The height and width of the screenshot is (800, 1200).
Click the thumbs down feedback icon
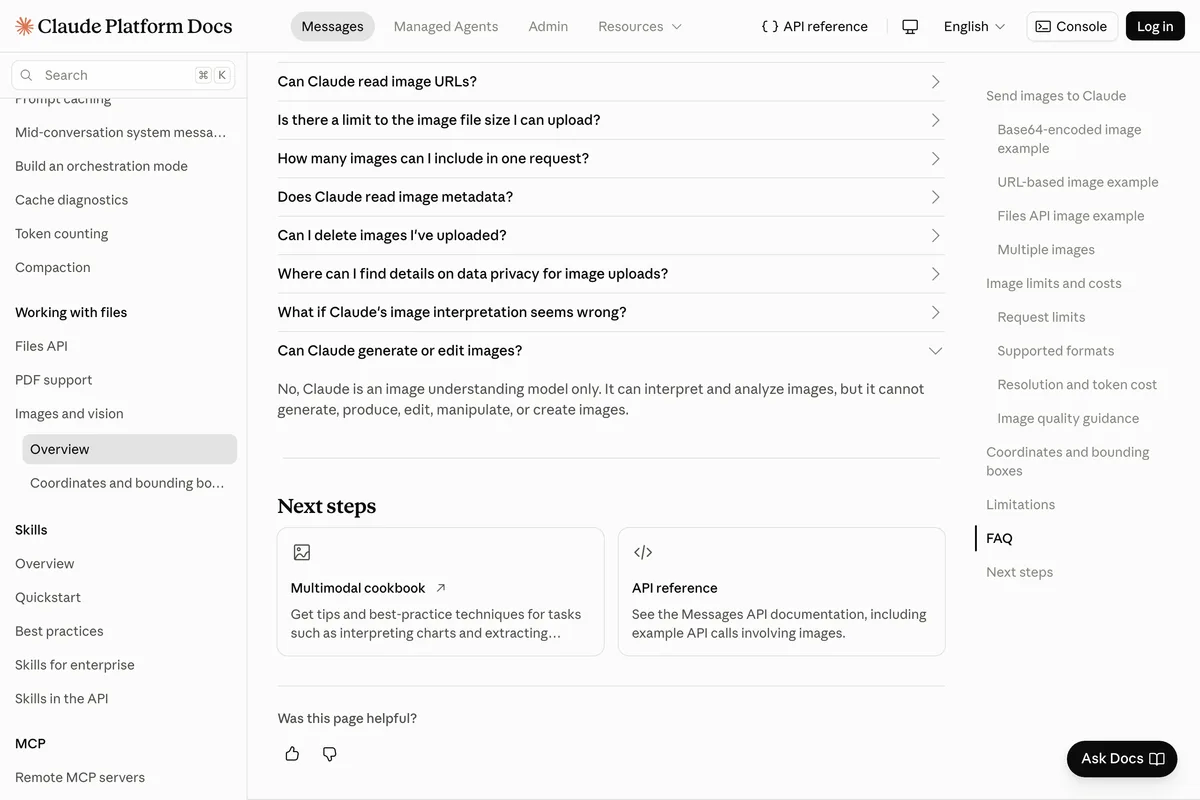tap(330, 754)
